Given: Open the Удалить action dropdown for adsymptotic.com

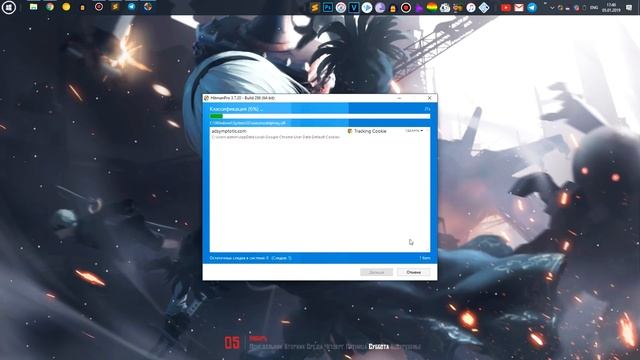Looking at the screenshot, I should pyautogui.click(x=414, y=131).
